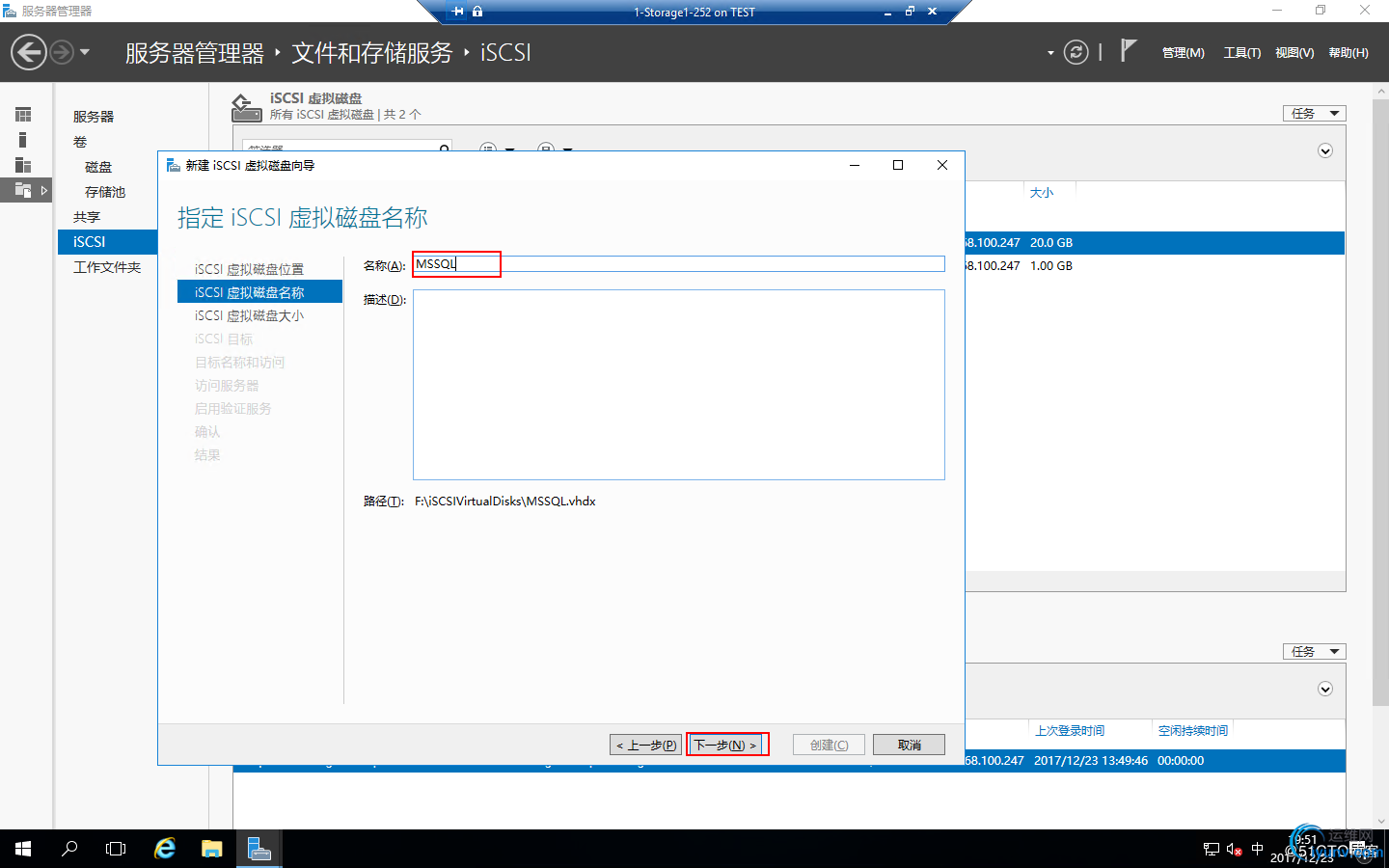Open navigation history dropdown beside forward arrow
Viewport: 1389px width, 868px height.
85,52
